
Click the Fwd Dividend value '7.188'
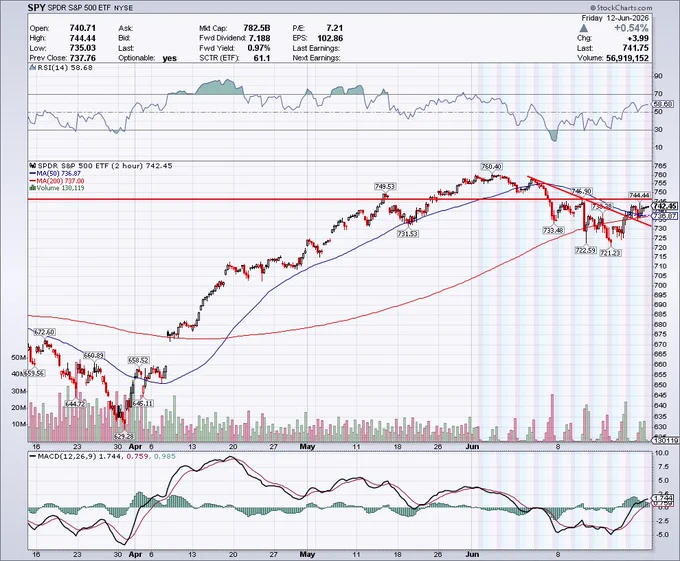point(259,38)
